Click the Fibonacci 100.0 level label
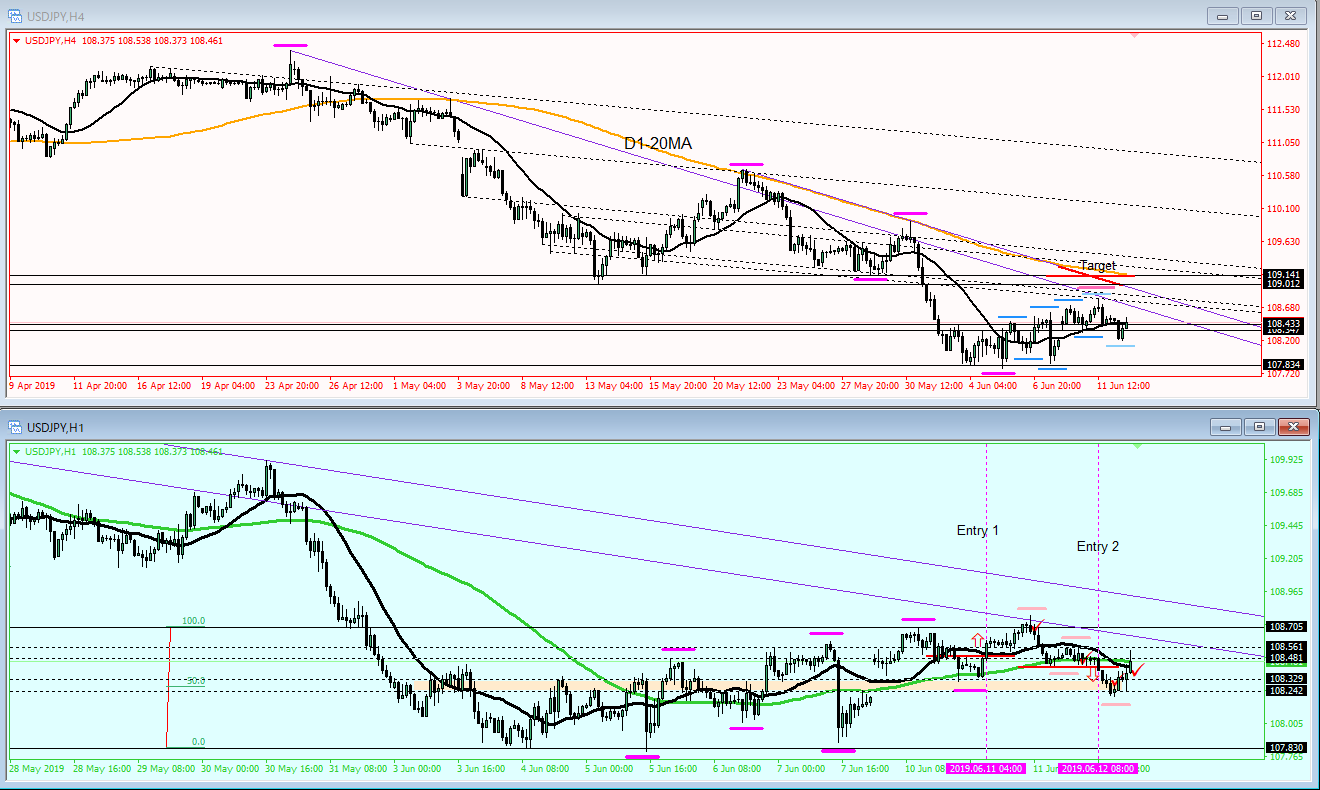 pos(193,621)
